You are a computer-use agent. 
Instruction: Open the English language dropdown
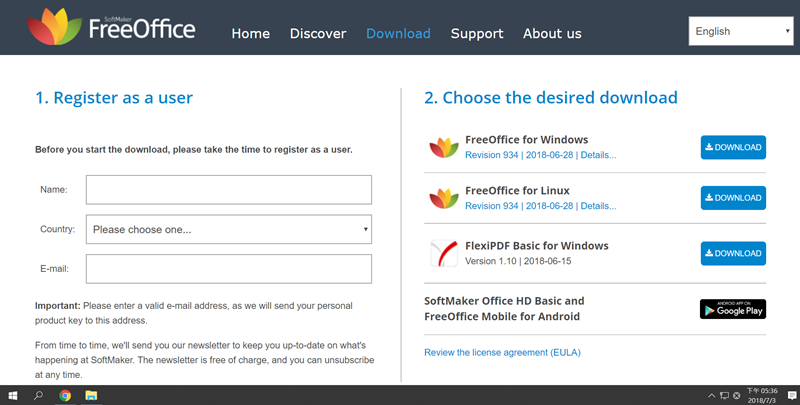coord(741,31)
